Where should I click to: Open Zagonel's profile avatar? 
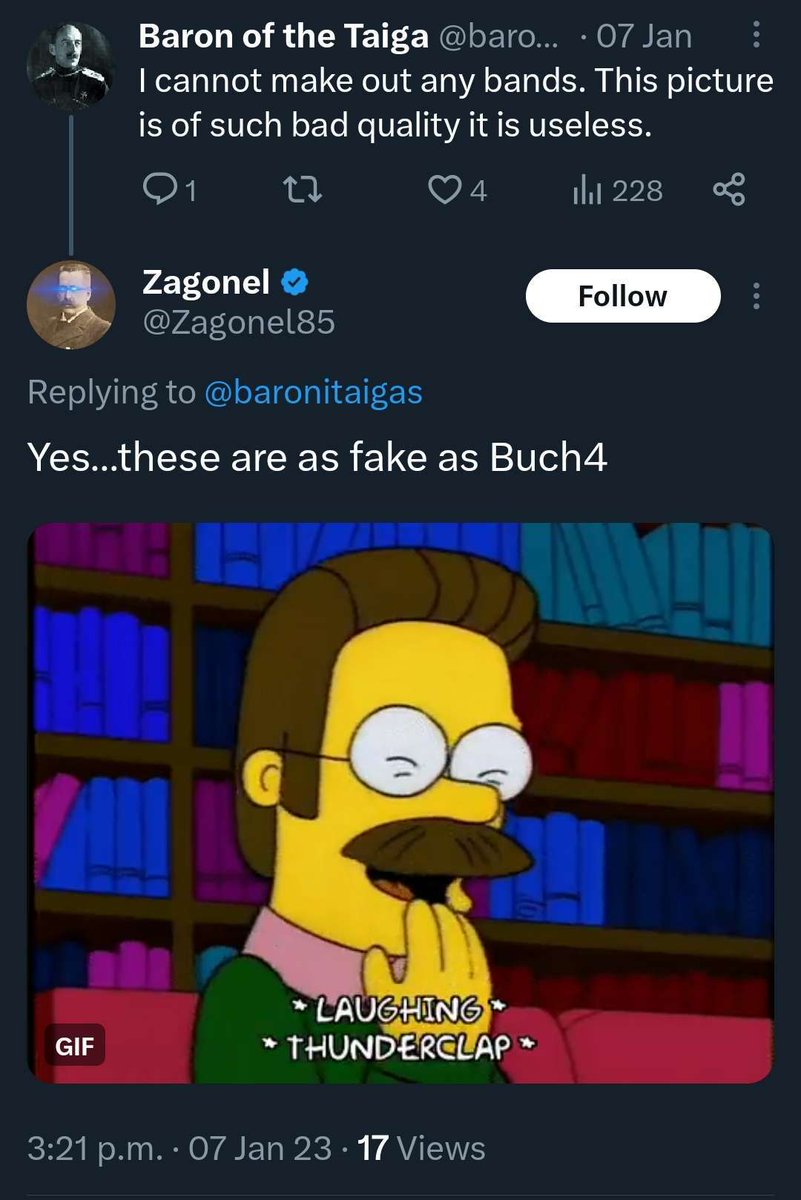(69, 304)
